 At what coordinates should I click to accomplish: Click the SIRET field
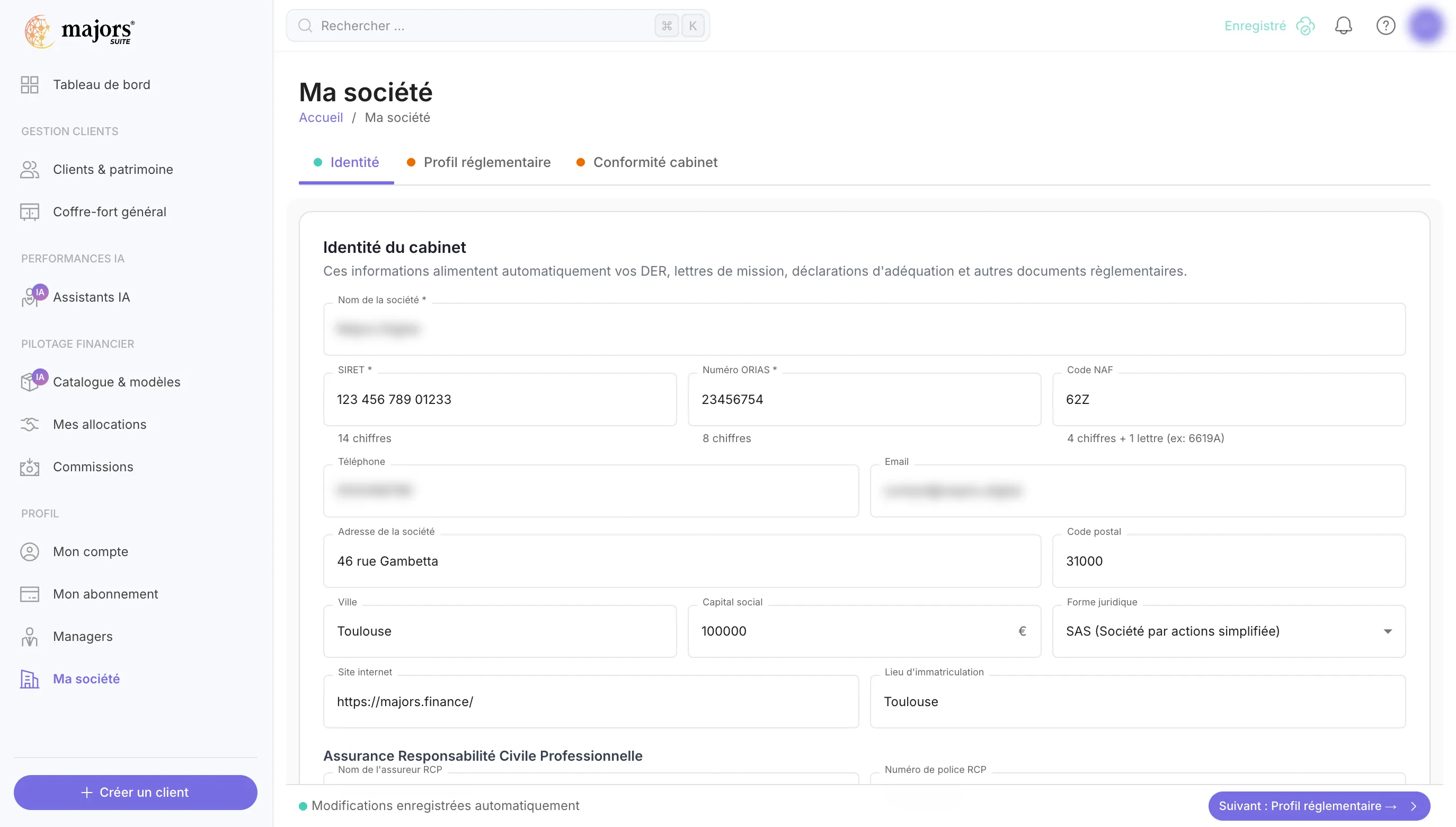500,399
